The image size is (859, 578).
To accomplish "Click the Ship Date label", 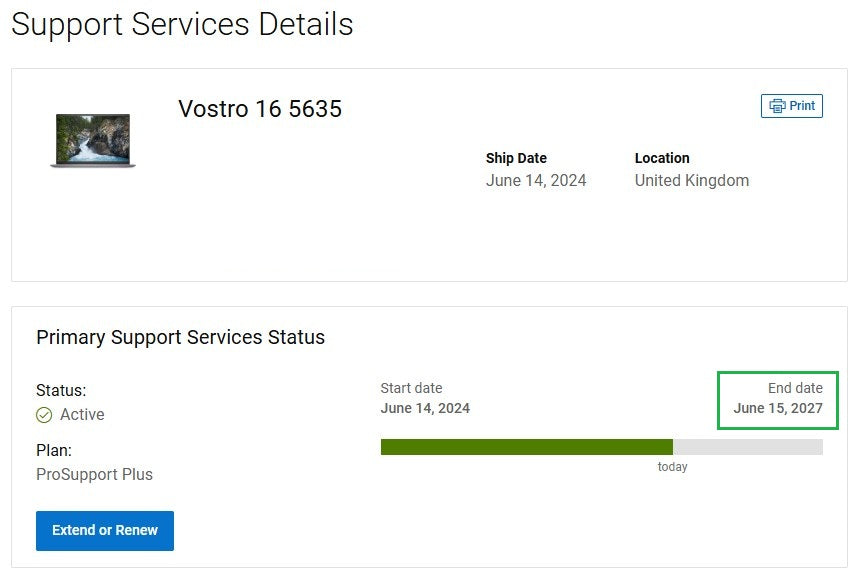I will click(516, 158).
